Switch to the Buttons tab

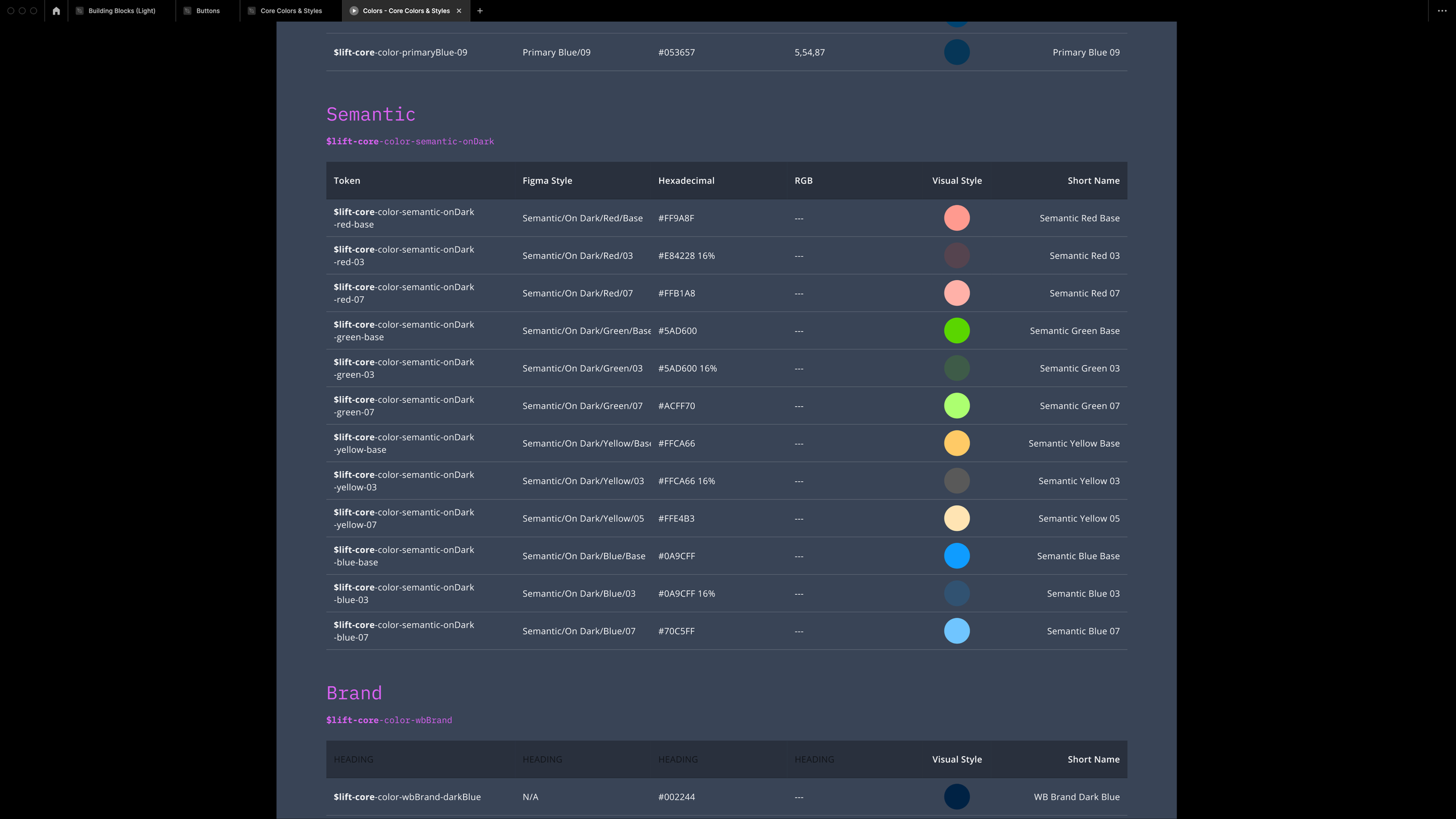208,10
